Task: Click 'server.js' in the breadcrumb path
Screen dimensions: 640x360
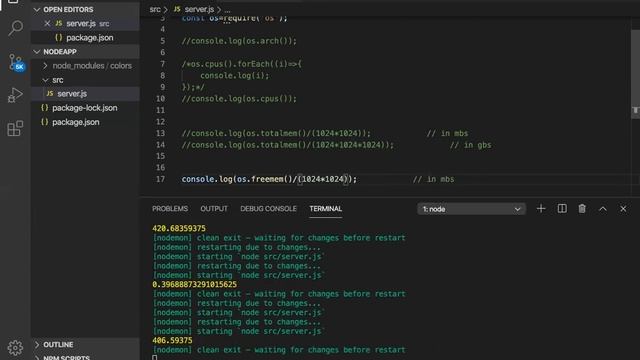Action: coord(199,9)
